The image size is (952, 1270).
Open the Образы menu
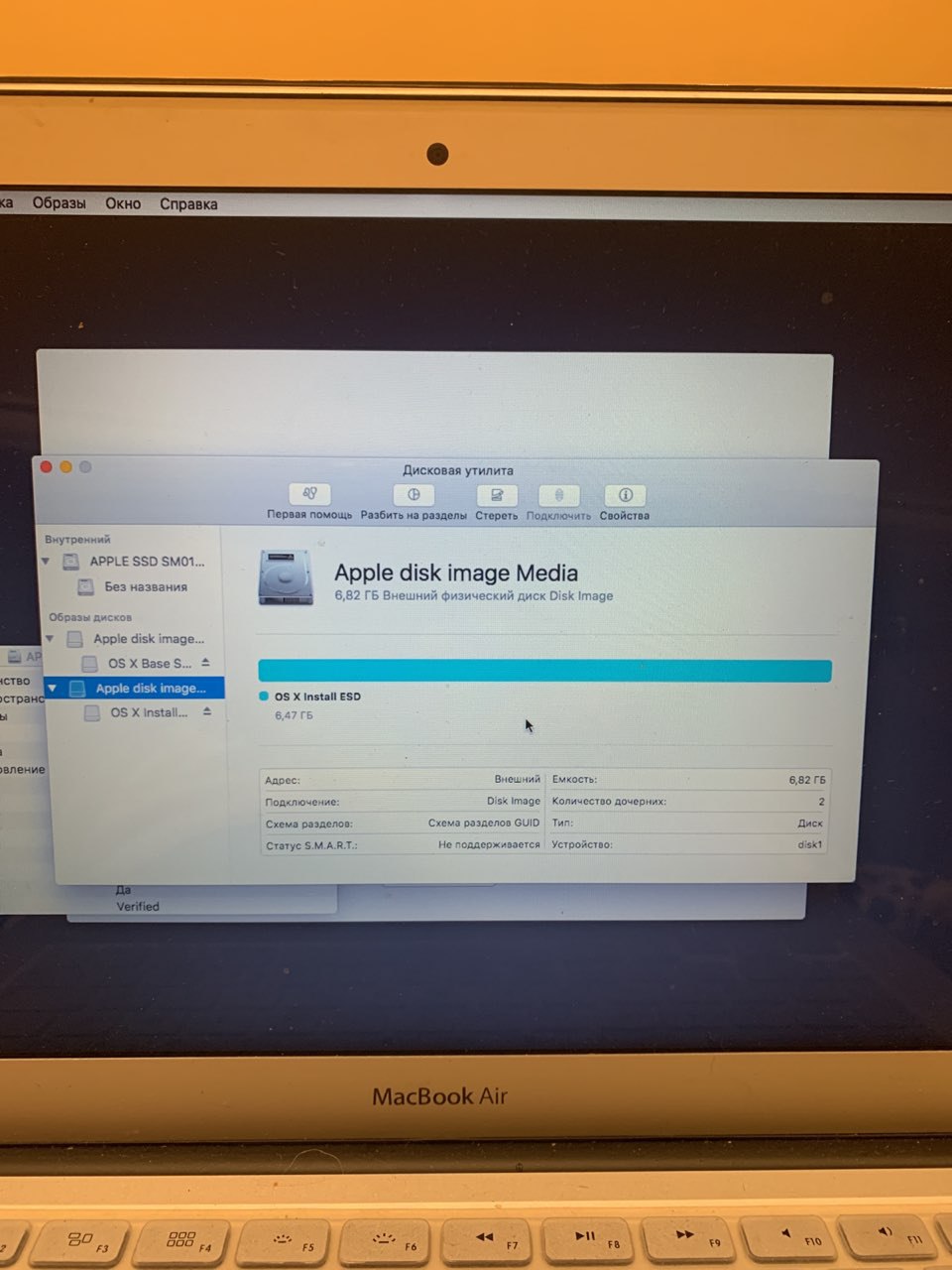pos(59,203)
